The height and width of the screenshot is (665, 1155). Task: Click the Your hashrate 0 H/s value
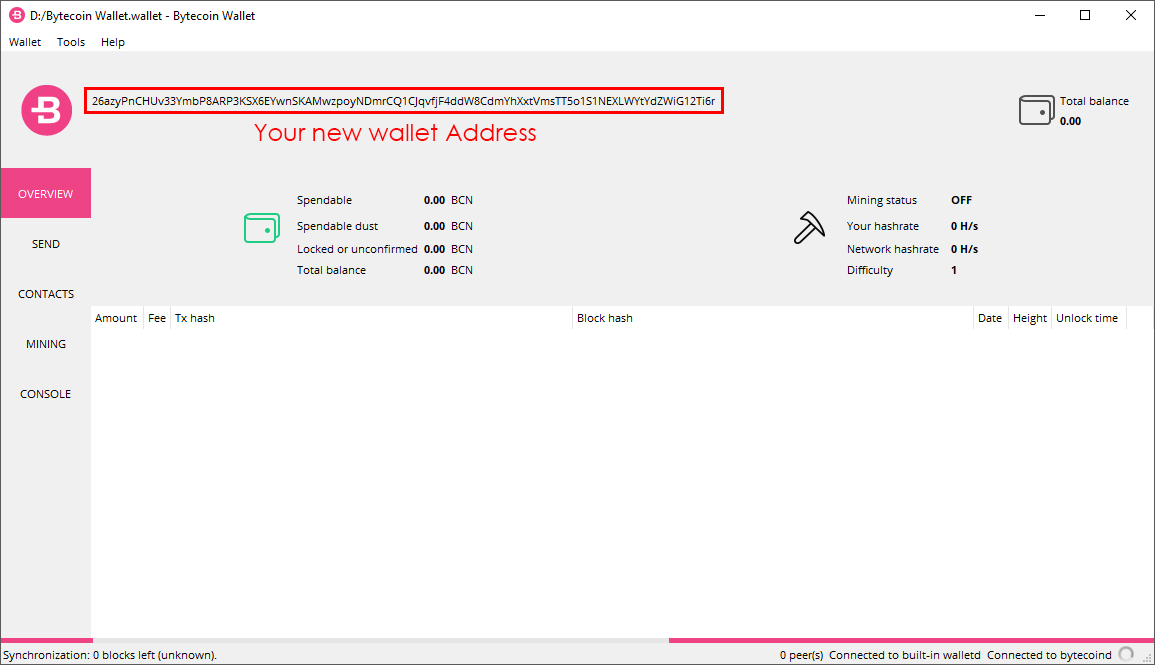tap(964, 226)
